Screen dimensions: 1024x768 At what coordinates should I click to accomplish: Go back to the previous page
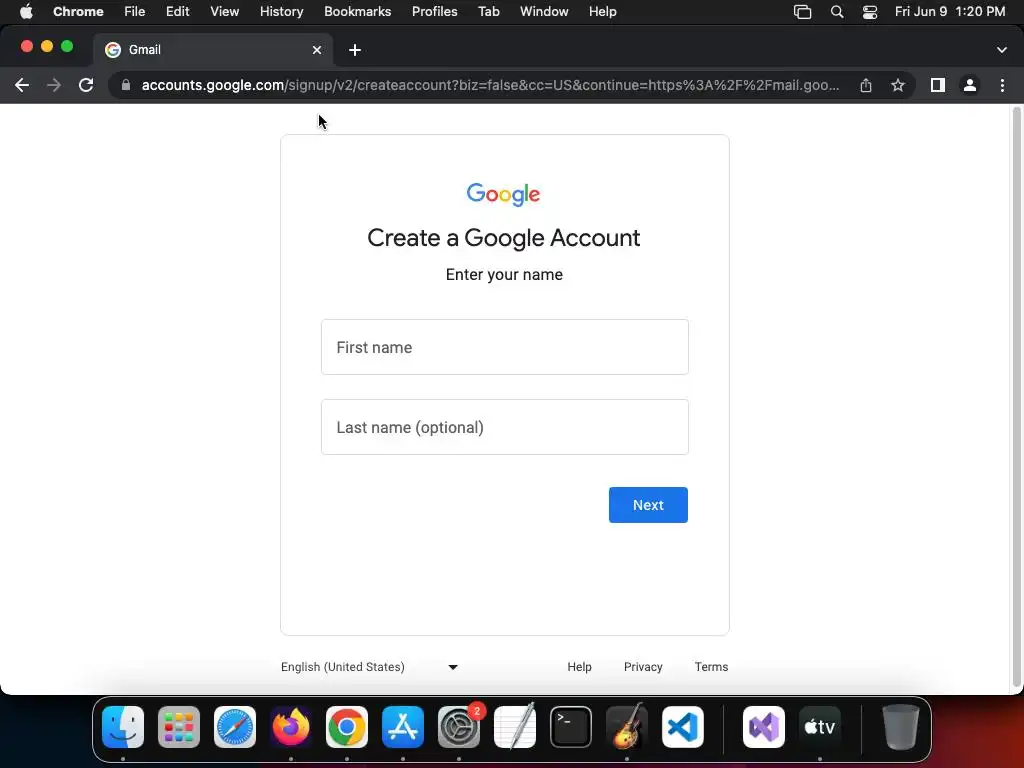(x=22, y=85)
